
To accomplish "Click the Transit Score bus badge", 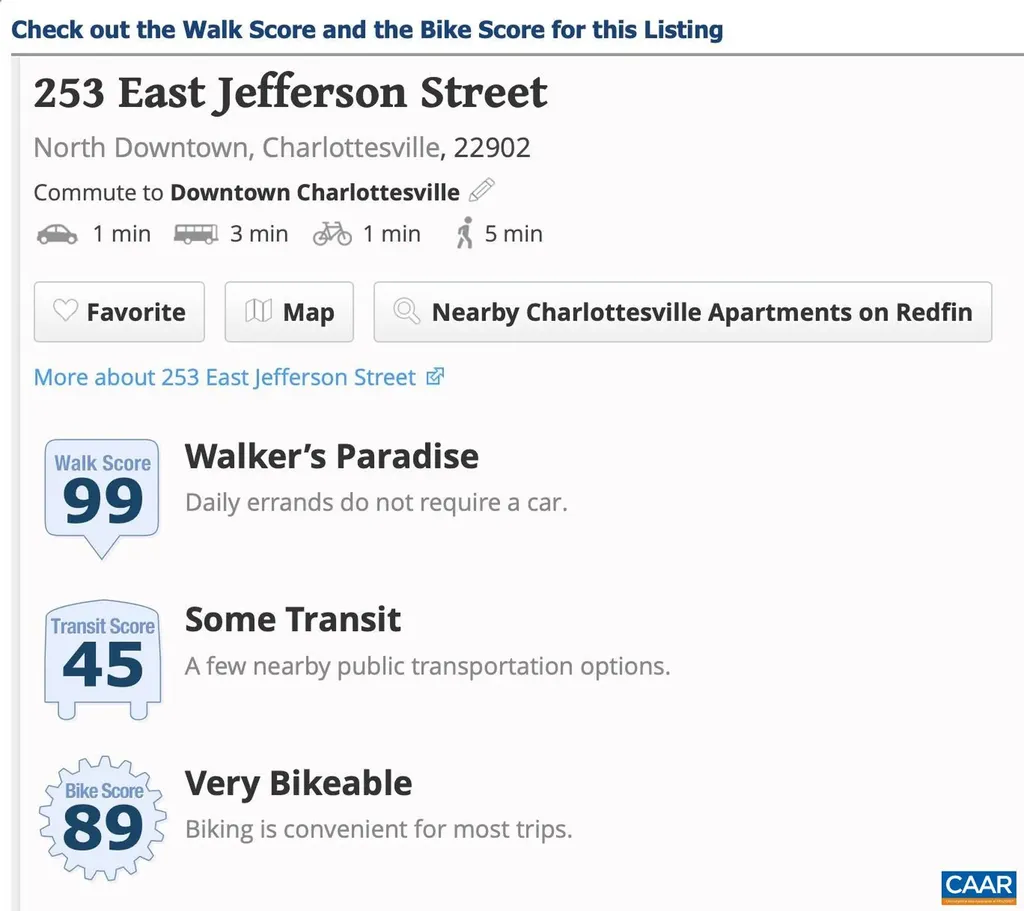I will pyautogui.click(x=101, y=655).
